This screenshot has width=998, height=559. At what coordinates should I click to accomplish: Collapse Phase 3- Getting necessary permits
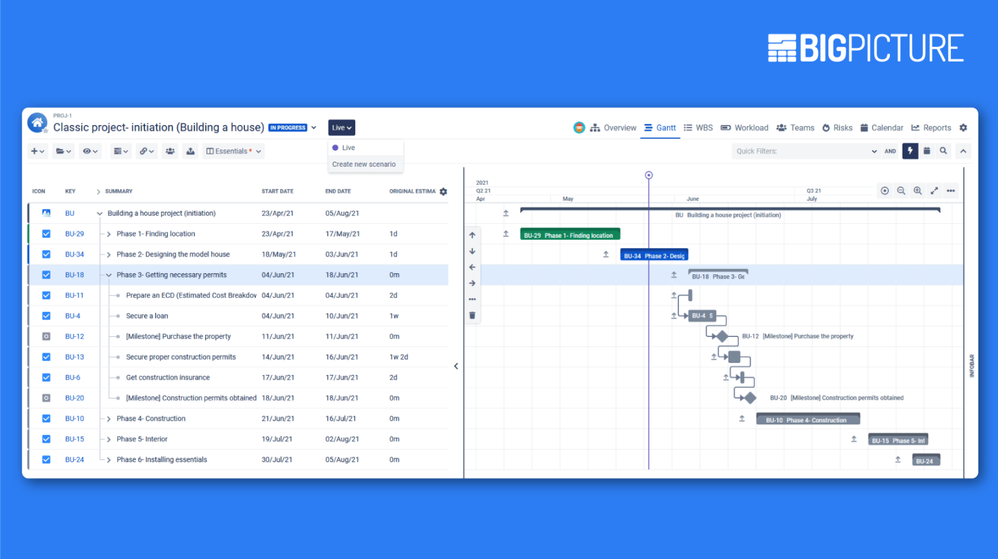tap(109, 276)
